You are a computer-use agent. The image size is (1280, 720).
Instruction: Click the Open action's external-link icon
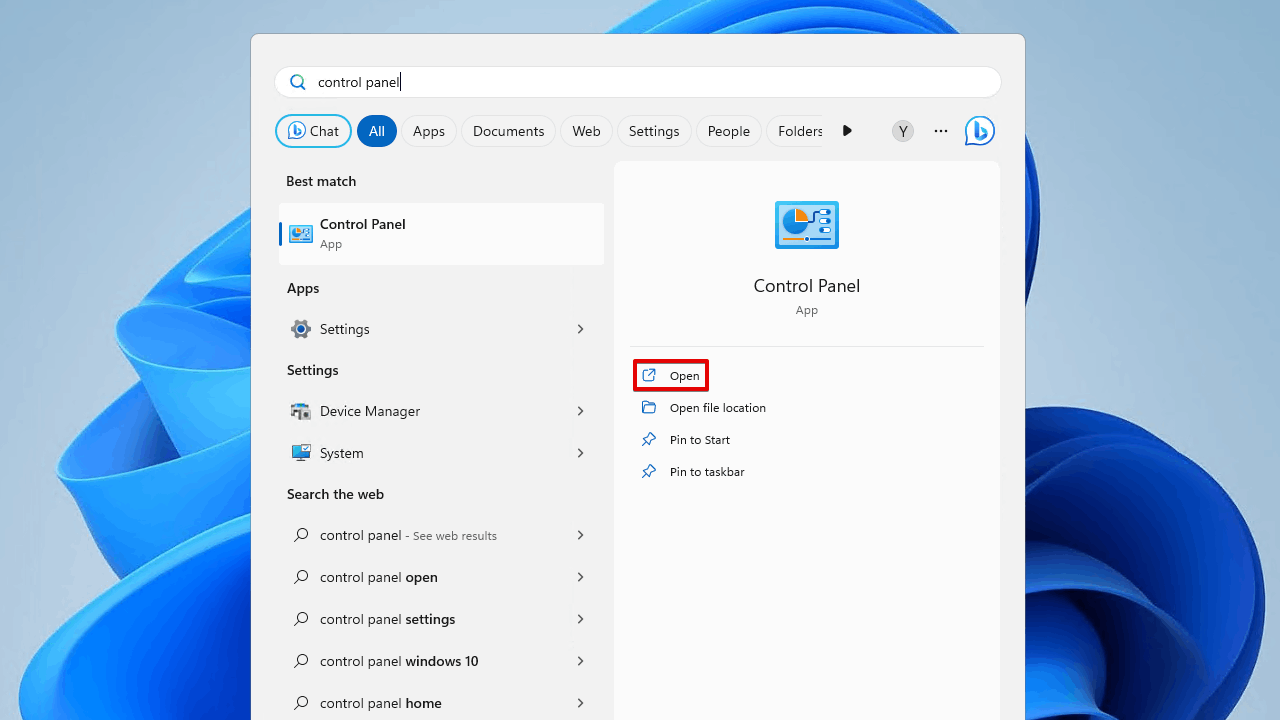tap(649, 375)
